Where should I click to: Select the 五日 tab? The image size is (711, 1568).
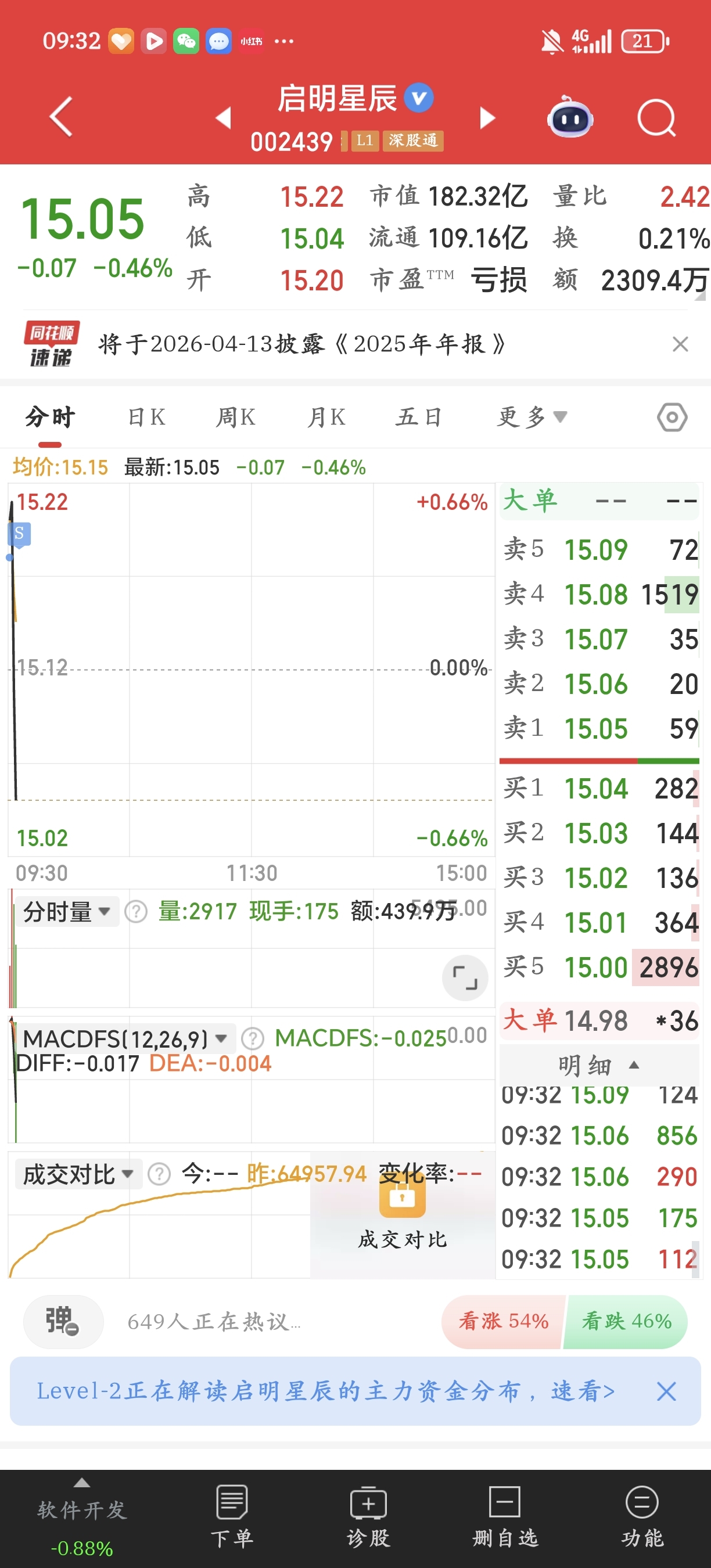[419, 418]
